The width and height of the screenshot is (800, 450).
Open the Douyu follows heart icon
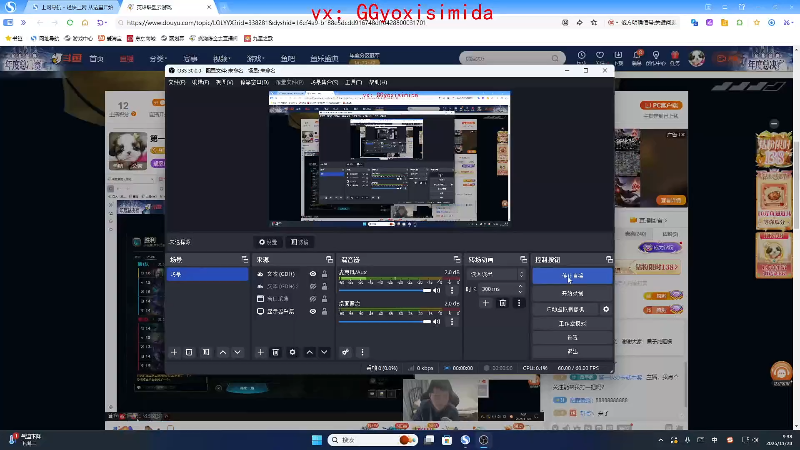pos(600,57)
